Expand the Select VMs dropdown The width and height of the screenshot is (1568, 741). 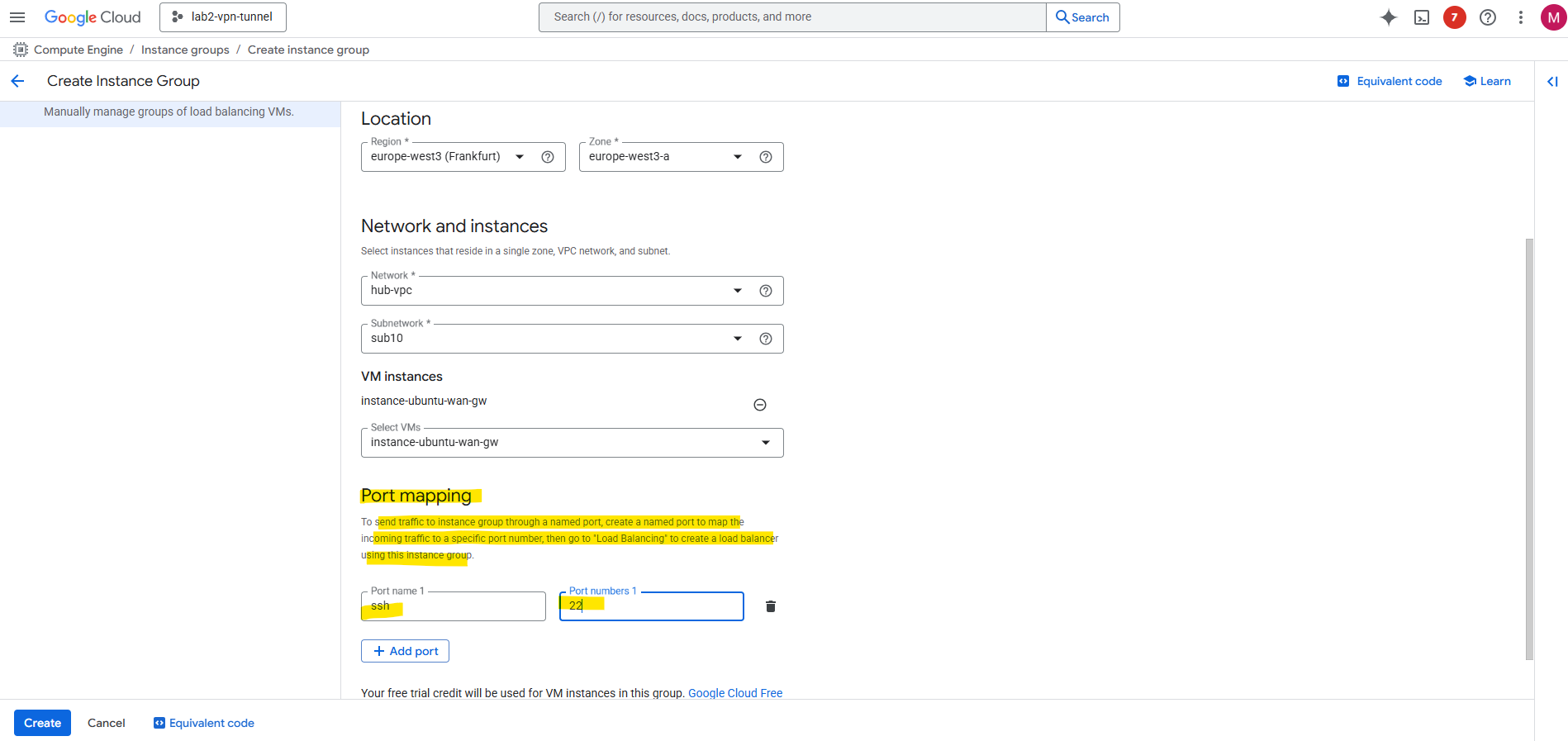(x=766, y=443)
